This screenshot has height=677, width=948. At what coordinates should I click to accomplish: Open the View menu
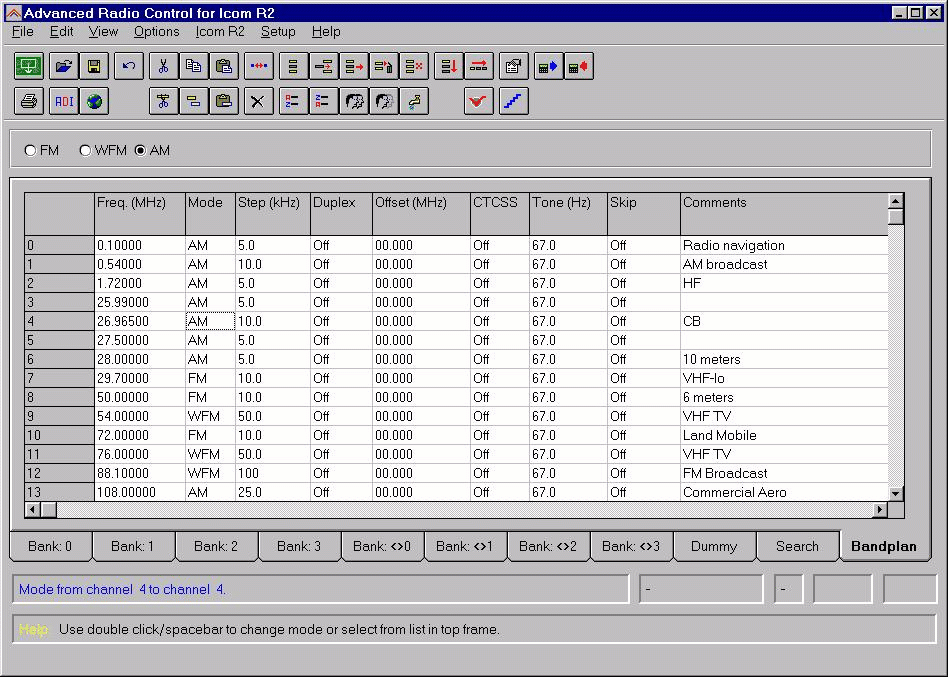click(x=103, y=31)
